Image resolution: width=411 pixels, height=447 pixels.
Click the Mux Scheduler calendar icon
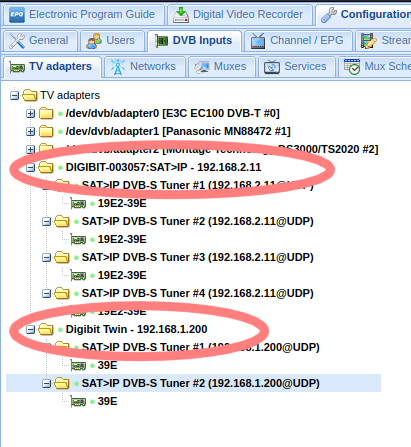click(x=352, y=67)
